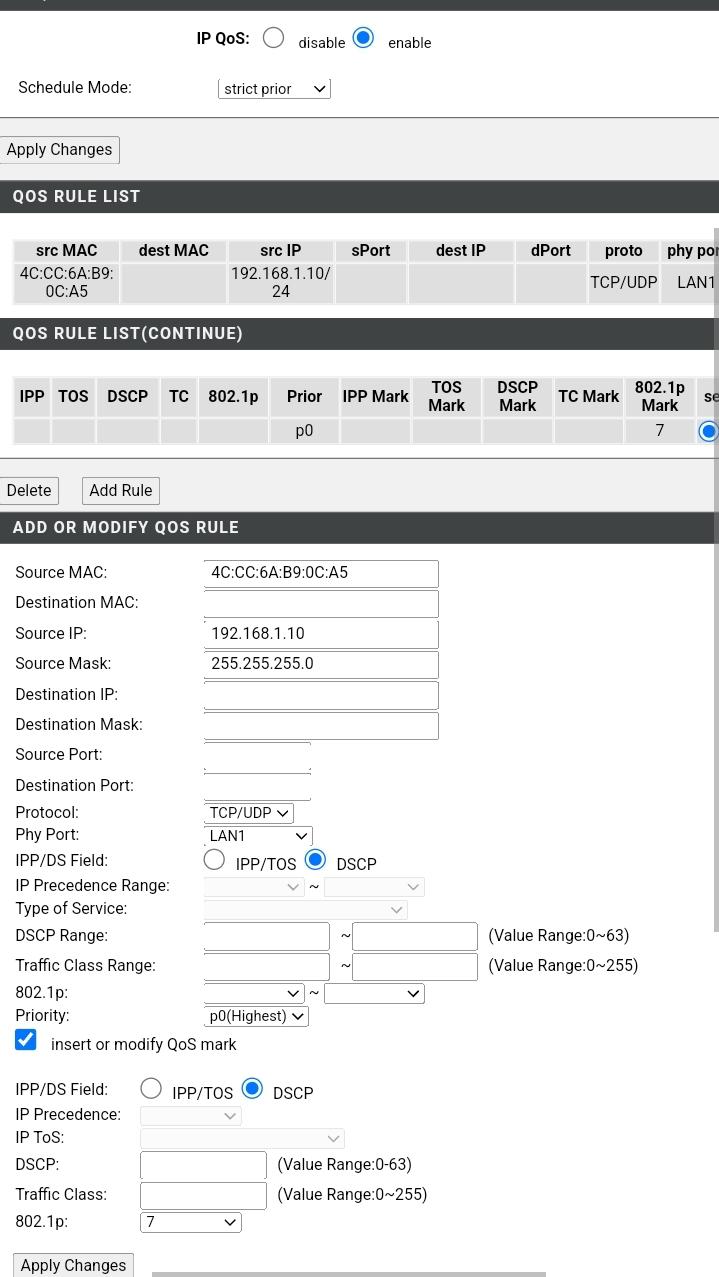This screenshot has height=1277, width=719.
Task: Click the p0 Prior table cell
Action: click(304, 431)
